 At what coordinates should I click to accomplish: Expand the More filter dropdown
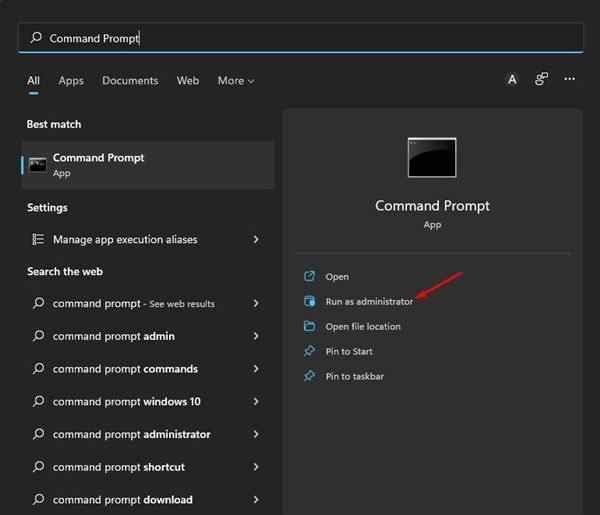click(x=236, y=81)
